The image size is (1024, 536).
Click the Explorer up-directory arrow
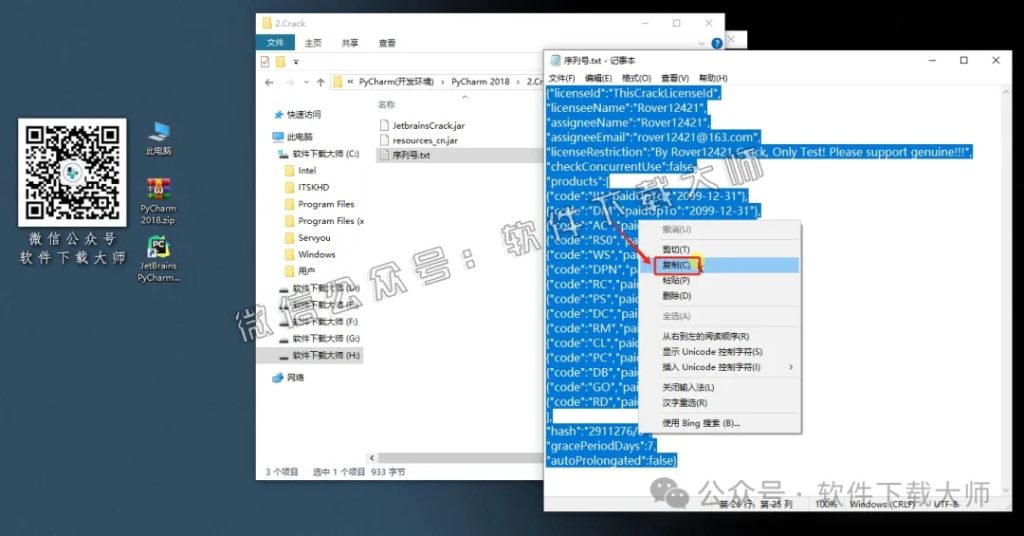coord(321,82)
